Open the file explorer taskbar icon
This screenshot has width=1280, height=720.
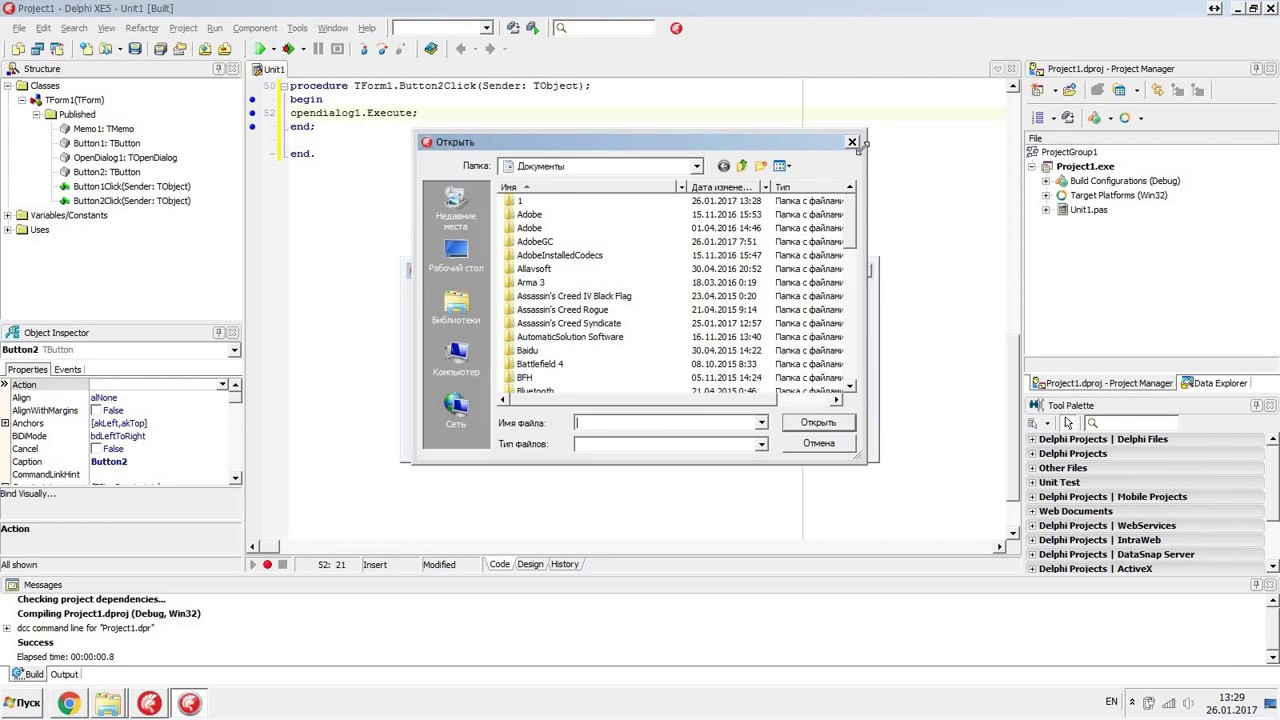point(109,703)
